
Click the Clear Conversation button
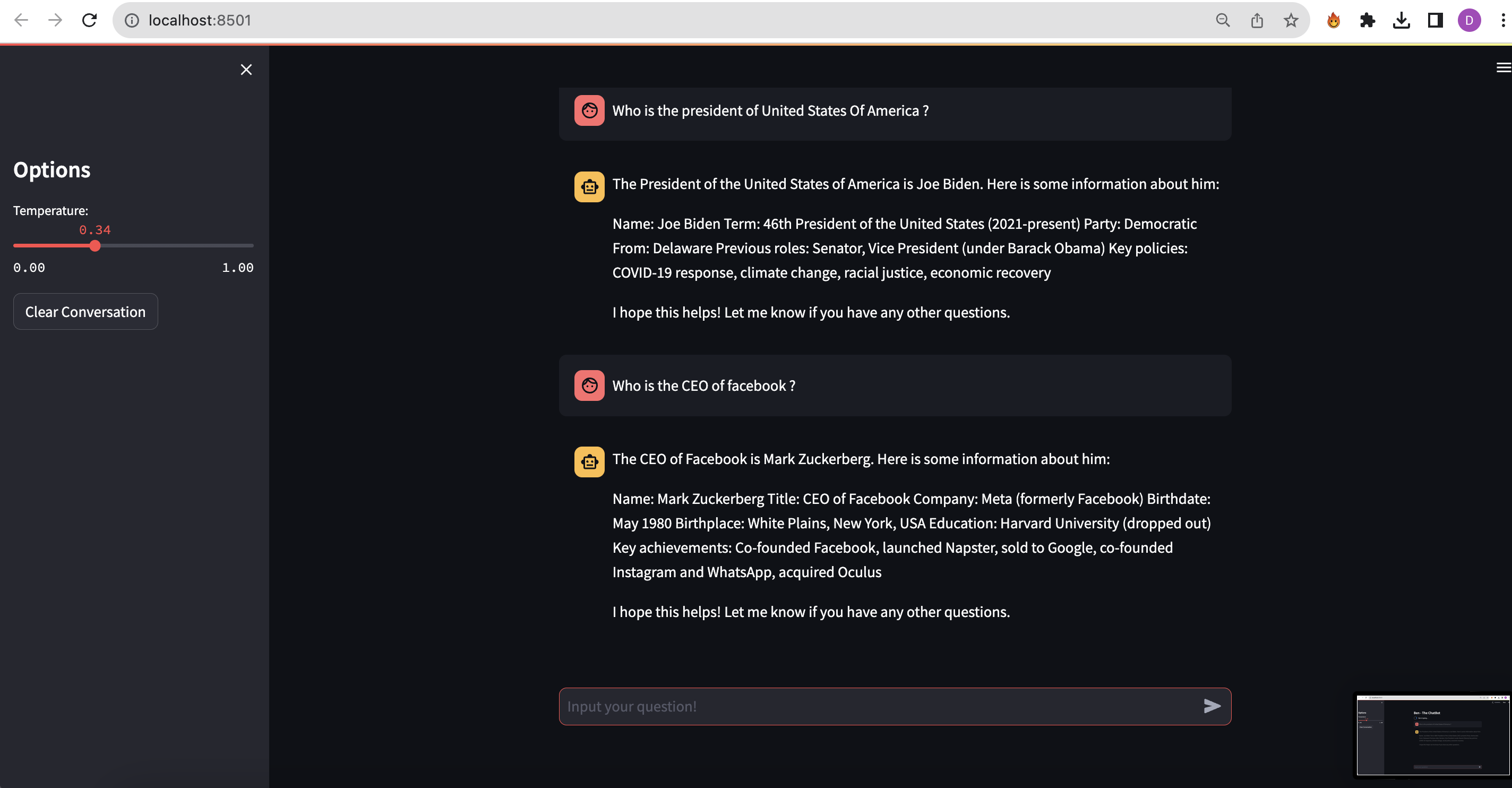pyautogui.click(x=85, y=312)
